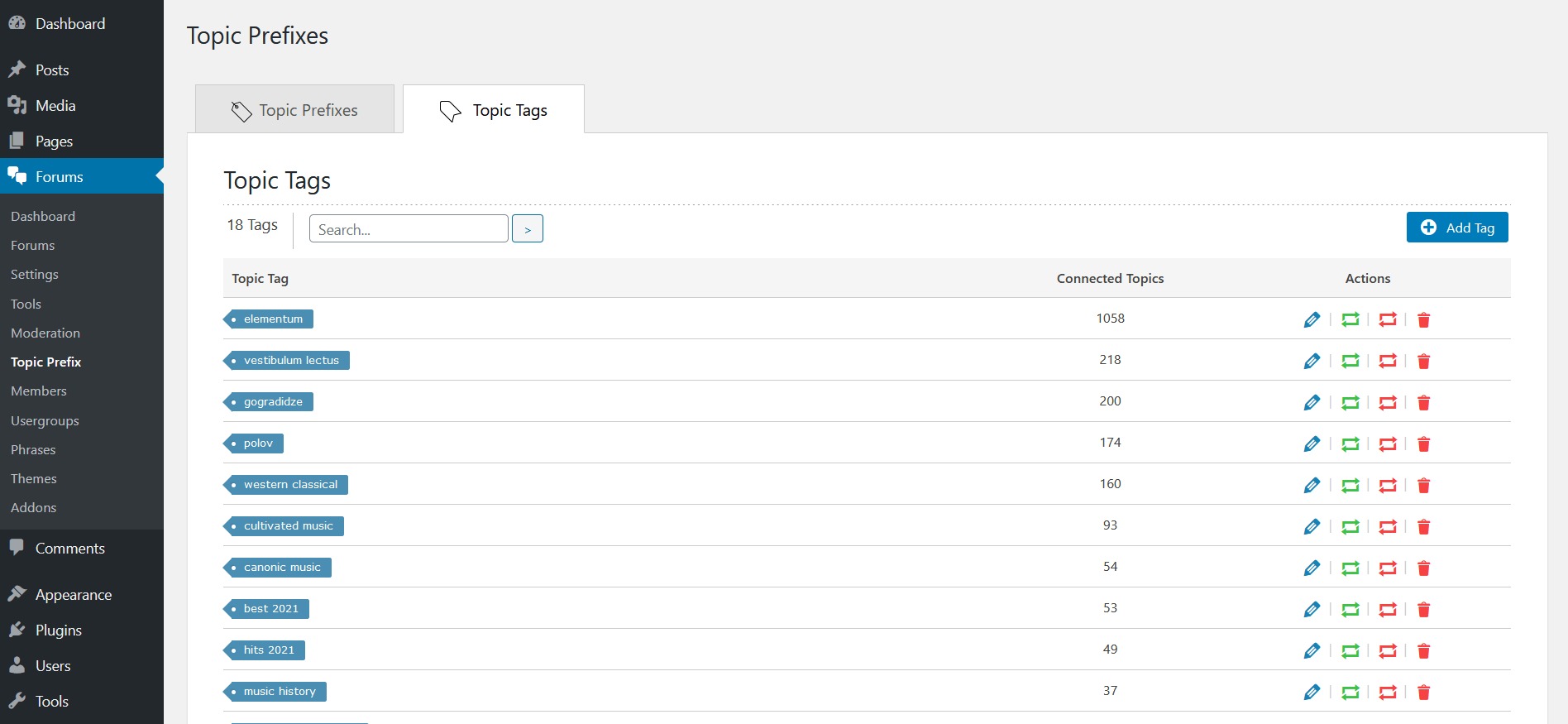1568x724 pixels.
Task: Go to Usergroups in Forums submenu
Action: pyautogui.click(x=45, y=420)
